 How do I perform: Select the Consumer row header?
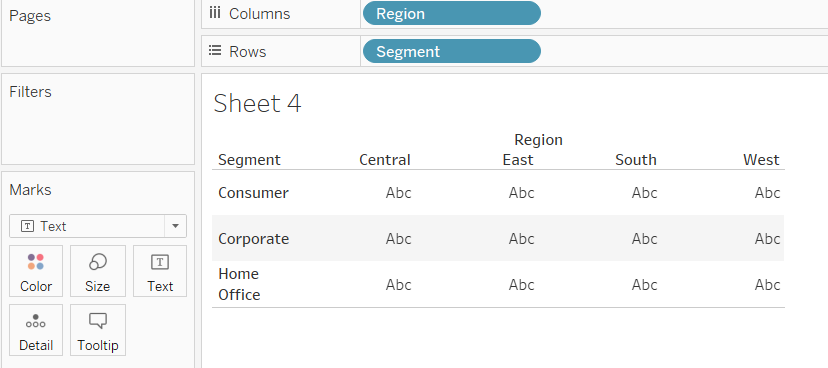253,193
